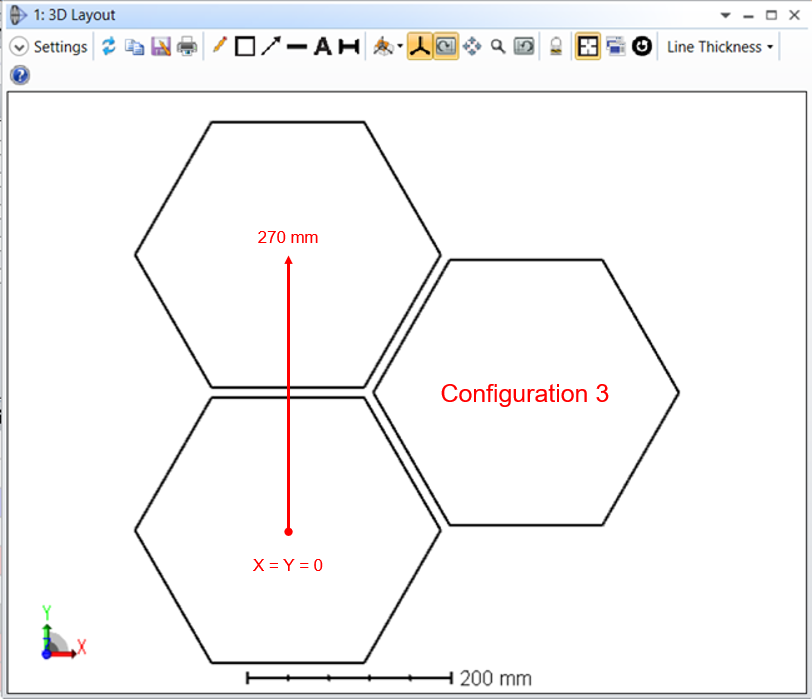Select the zoom magnifier tool
The width and height of the screenshot is (812, 699).
coord(498,47)
